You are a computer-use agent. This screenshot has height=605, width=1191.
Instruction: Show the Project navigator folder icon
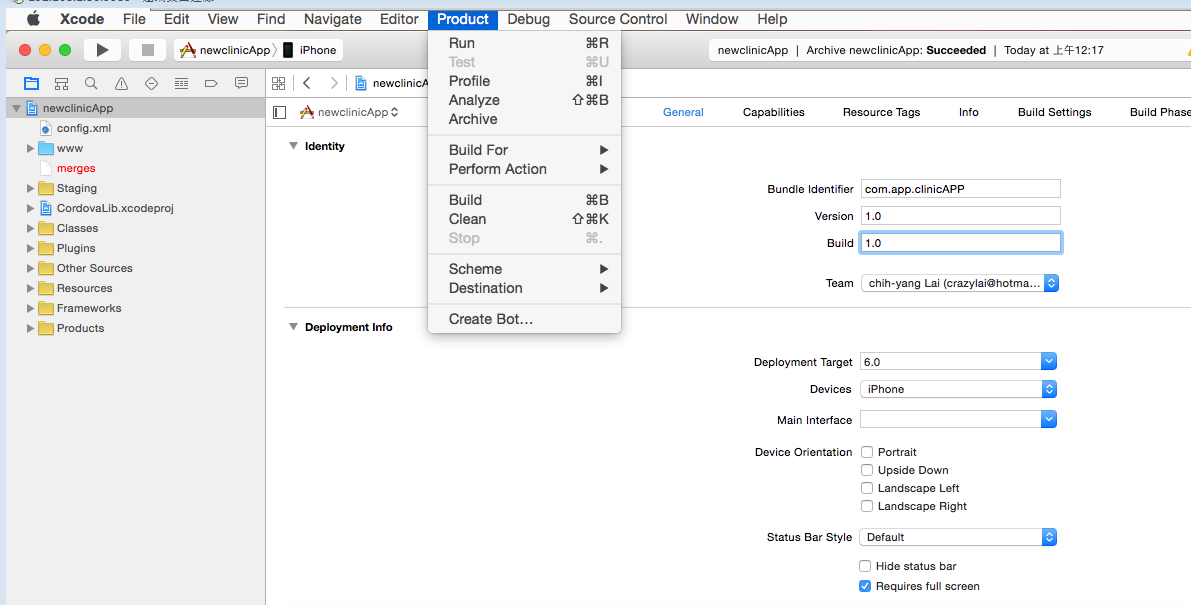[x=31, y=84]
